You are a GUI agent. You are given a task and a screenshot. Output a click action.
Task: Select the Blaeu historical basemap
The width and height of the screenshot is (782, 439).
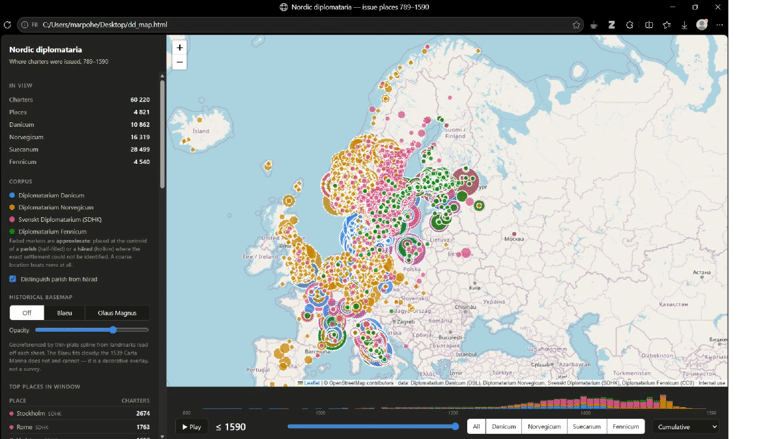pos(64,313)
